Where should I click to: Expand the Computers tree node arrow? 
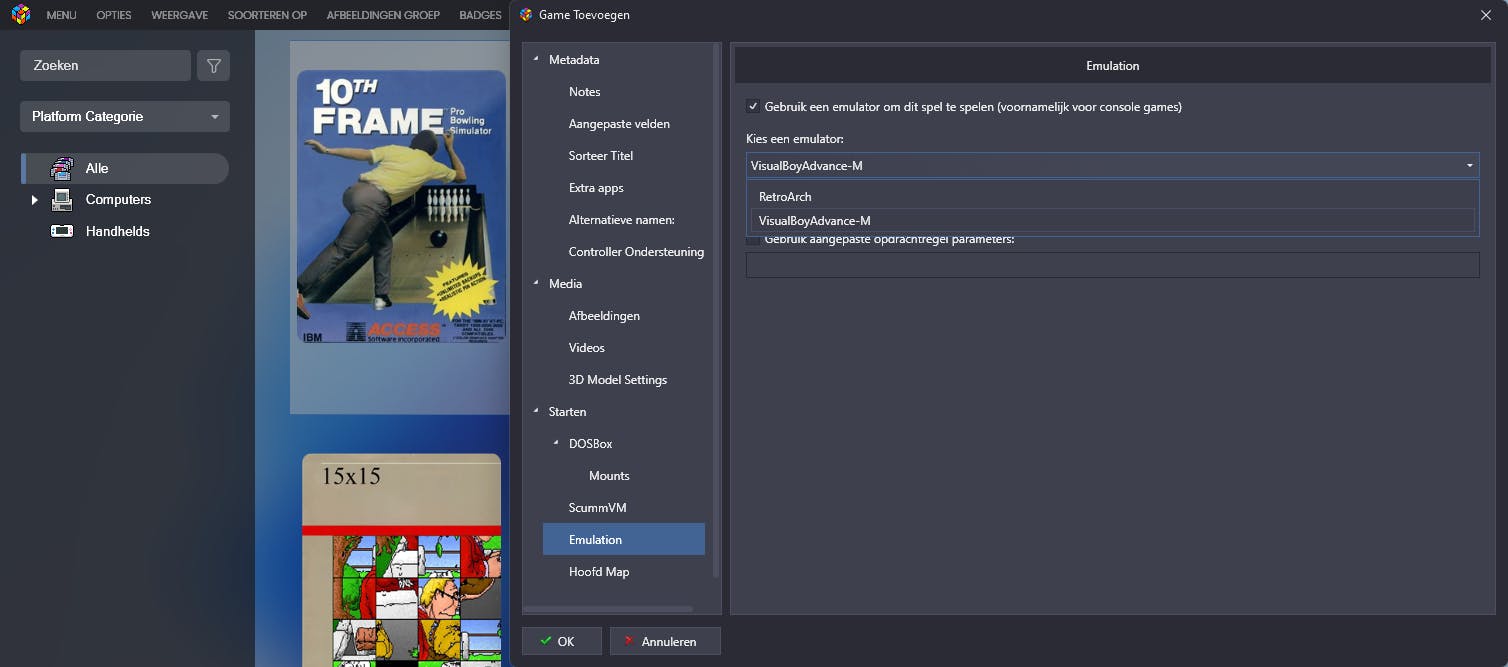34,200
